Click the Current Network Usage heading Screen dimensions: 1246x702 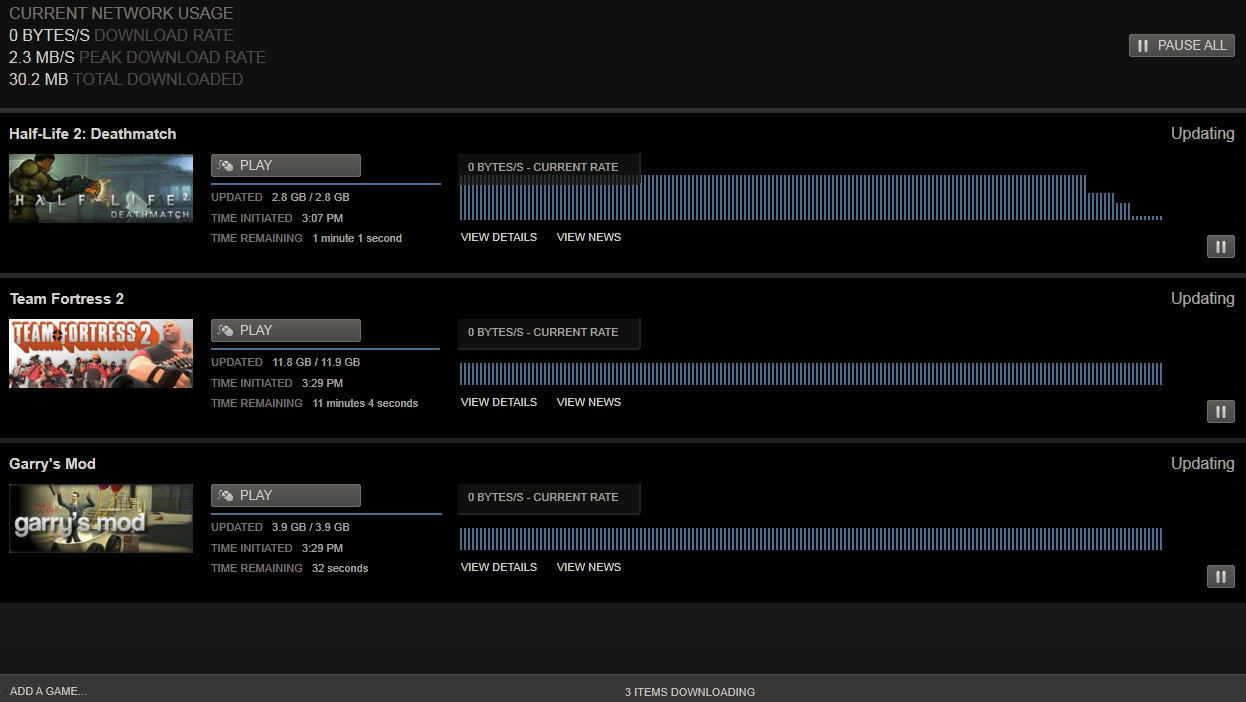tap(121, 14)
